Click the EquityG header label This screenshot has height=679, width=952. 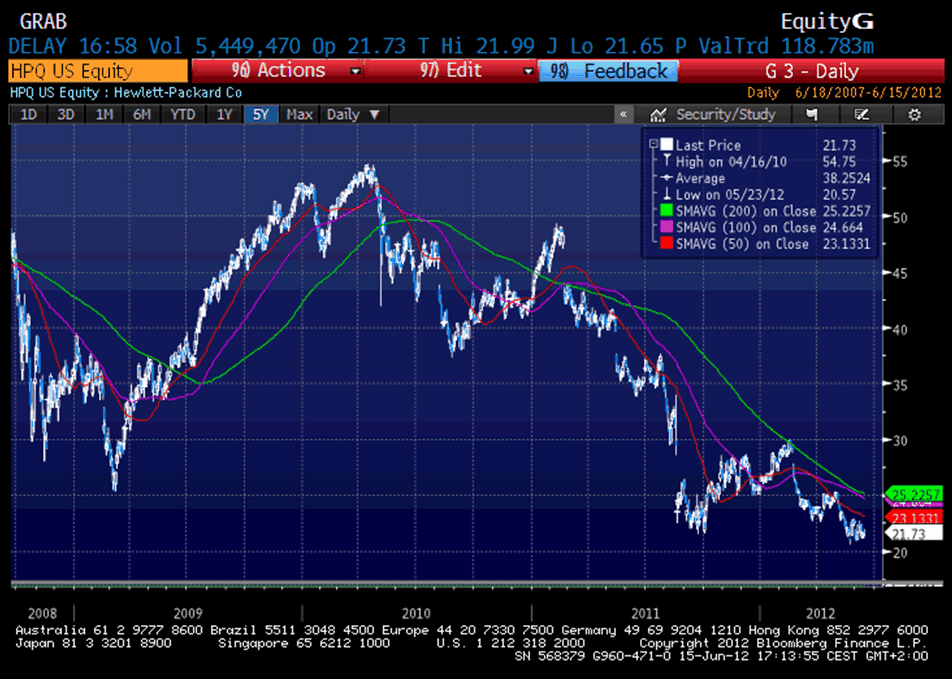(x=827, y=22)
